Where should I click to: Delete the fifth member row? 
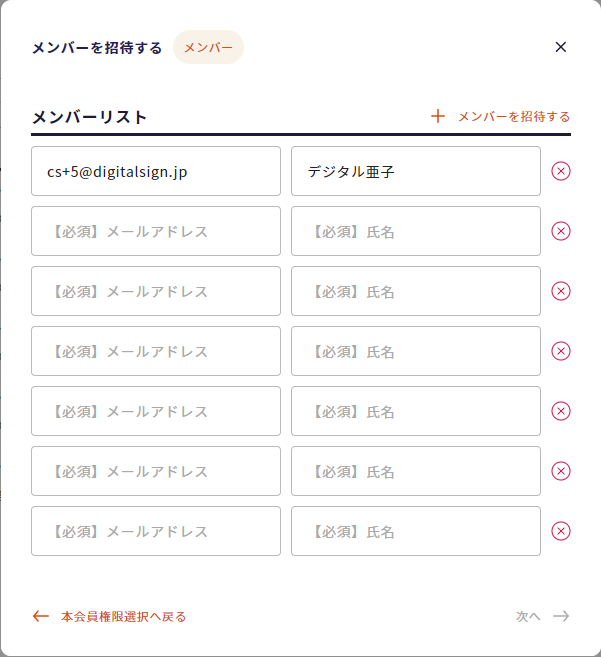[561, 411]
